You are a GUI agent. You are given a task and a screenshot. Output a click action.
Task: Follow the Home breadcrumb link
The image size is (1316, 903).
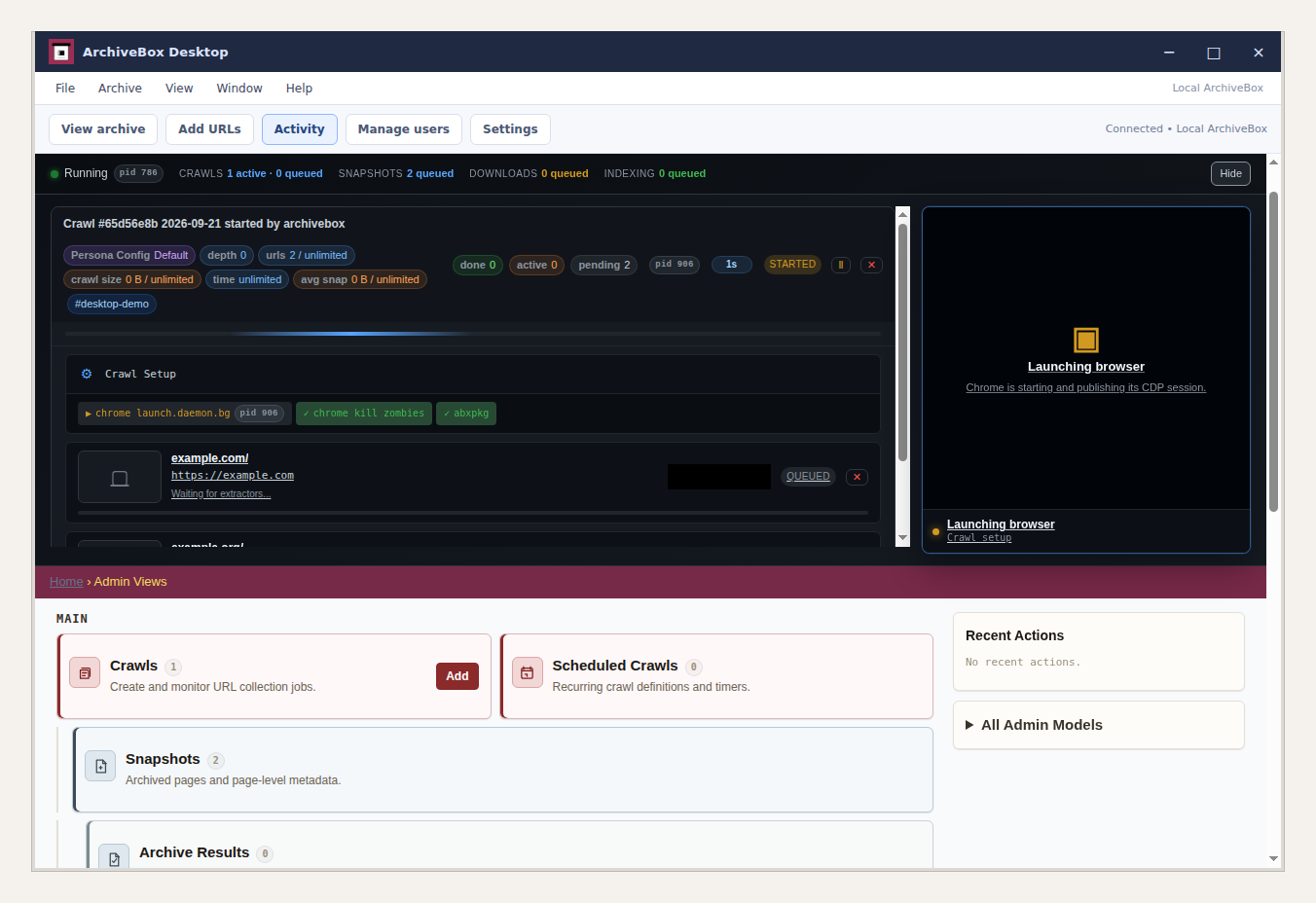[66, 582]
